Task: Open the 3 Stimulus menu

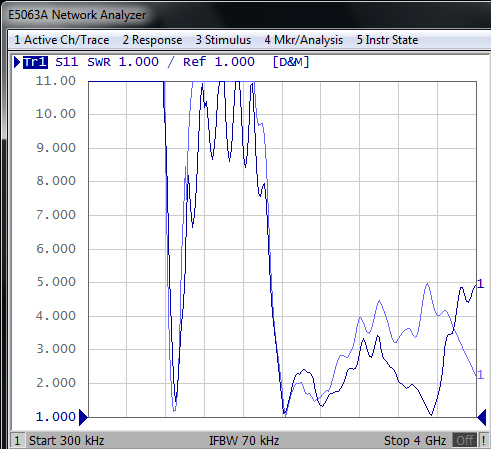Action: coord(223,40)
